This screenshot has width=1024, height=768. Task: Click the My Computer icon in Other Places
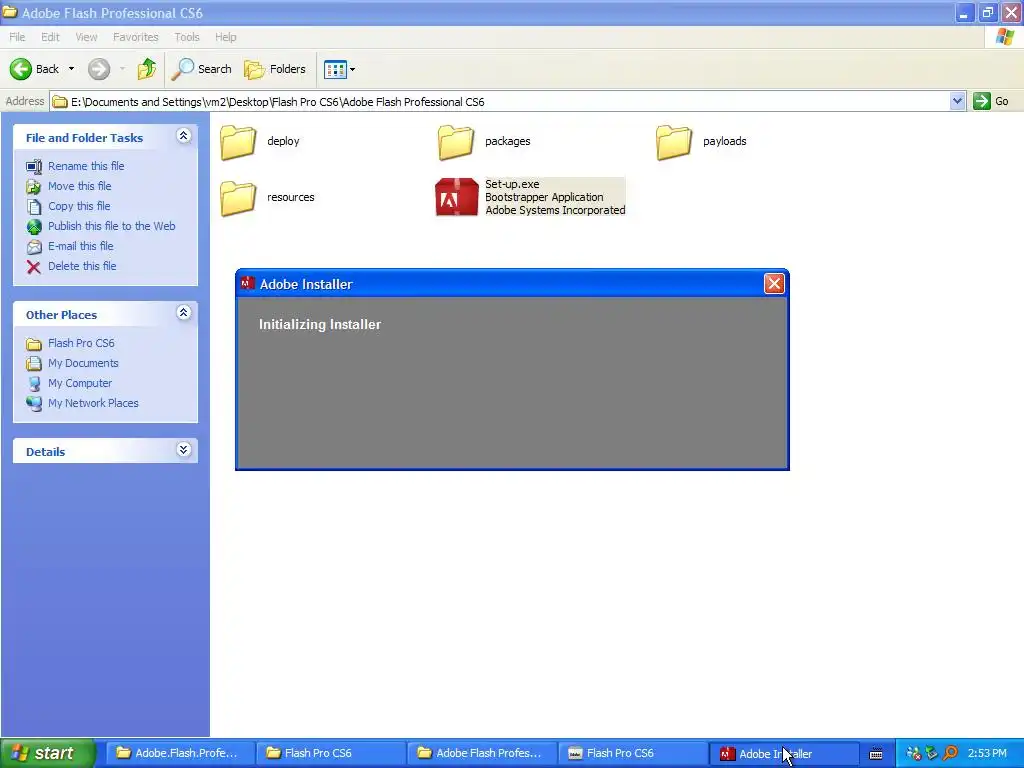click(34, 383)
